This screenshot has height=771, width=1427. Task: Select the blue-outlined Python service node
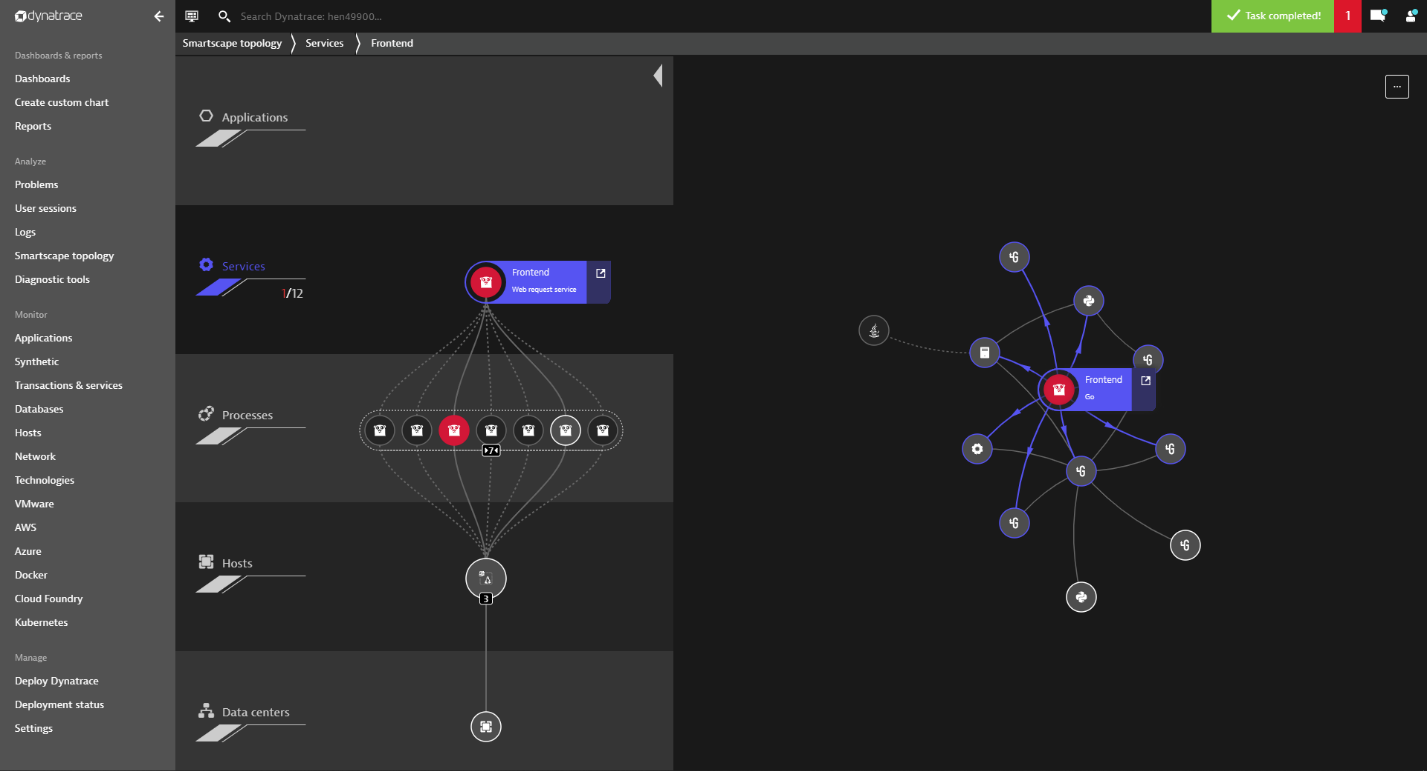pos(1089,301)
